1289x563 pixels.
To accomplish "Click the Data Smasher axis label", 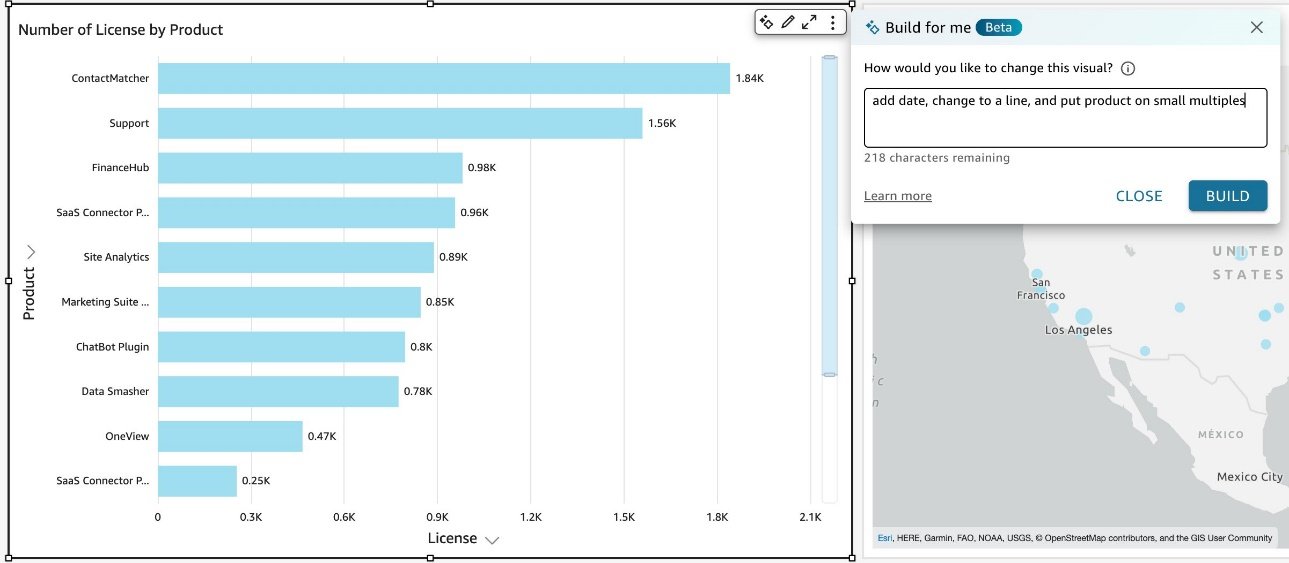I will click(x=115, y=392).
